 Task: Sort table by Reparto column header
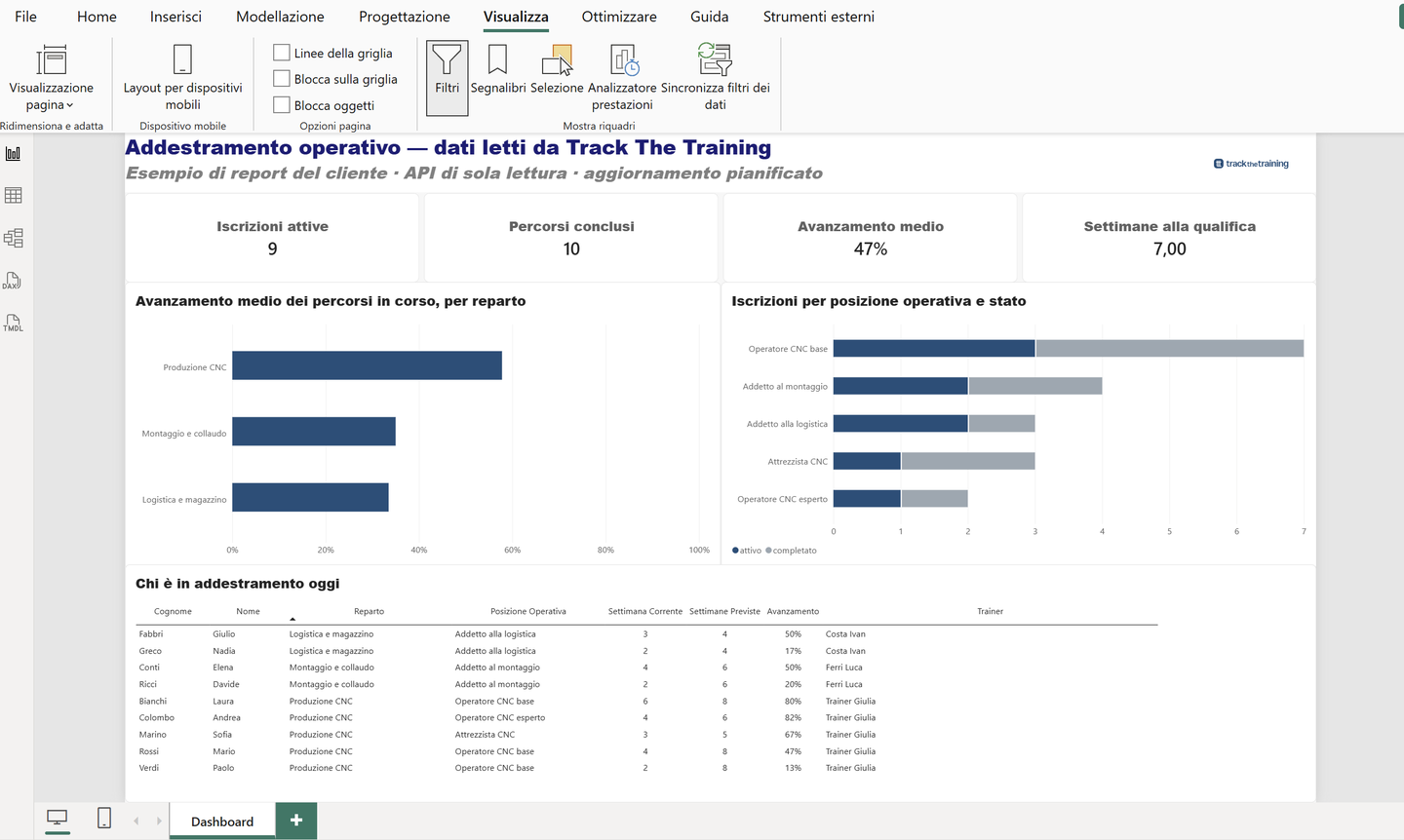click(369, 611)
